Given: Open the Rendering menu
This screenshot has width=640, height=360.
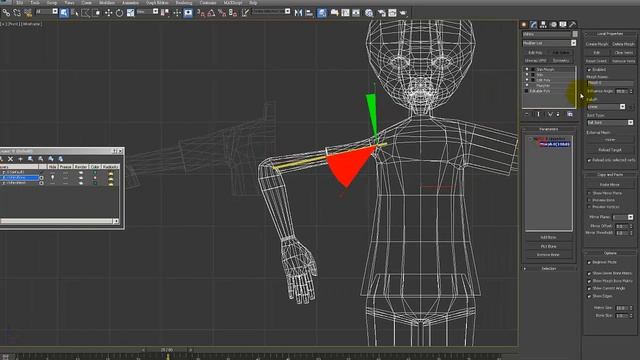Looking at the screenshot, I should click(x=184, y=2).
